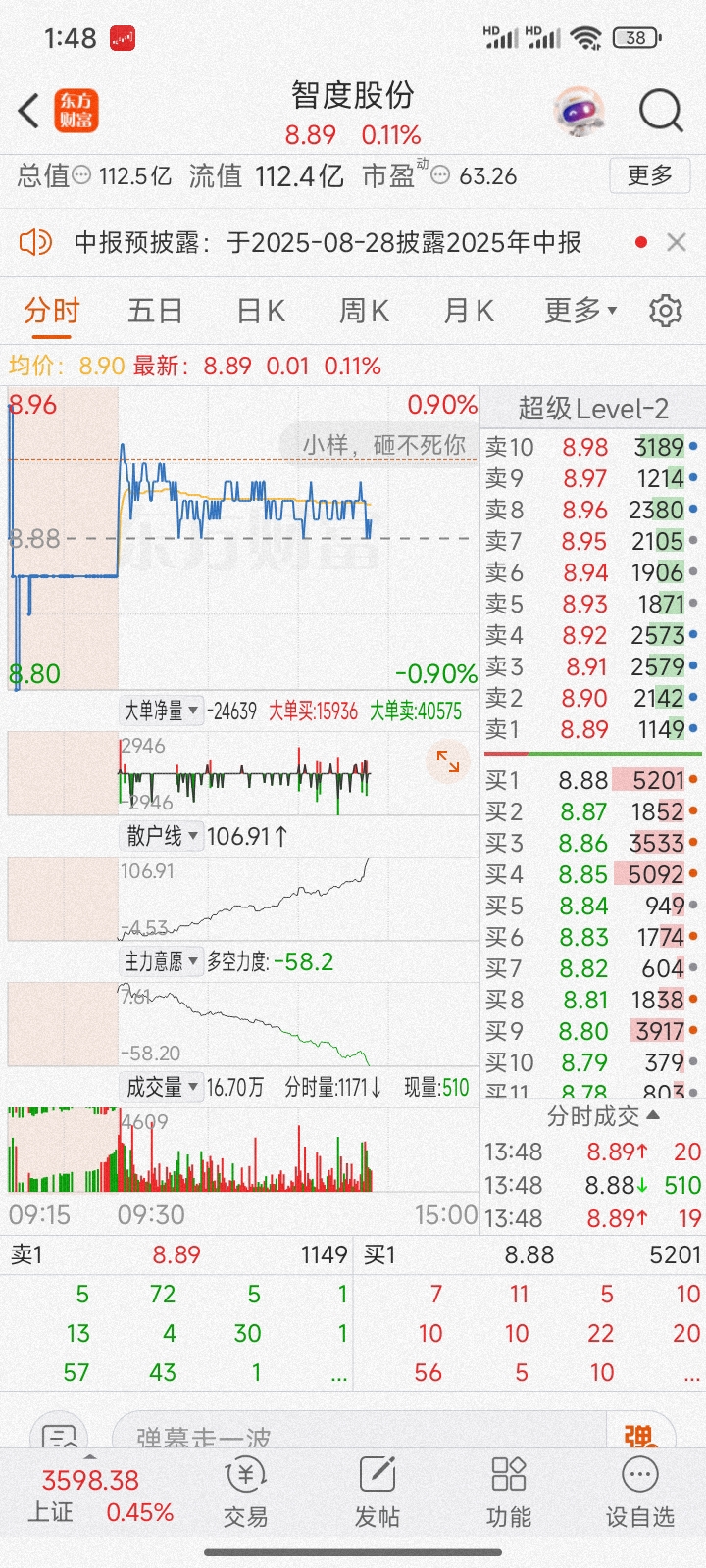The height and width of the screenshot is (1568, 706).
Task: Switch to the 日K tab
Action: [261, 311]
